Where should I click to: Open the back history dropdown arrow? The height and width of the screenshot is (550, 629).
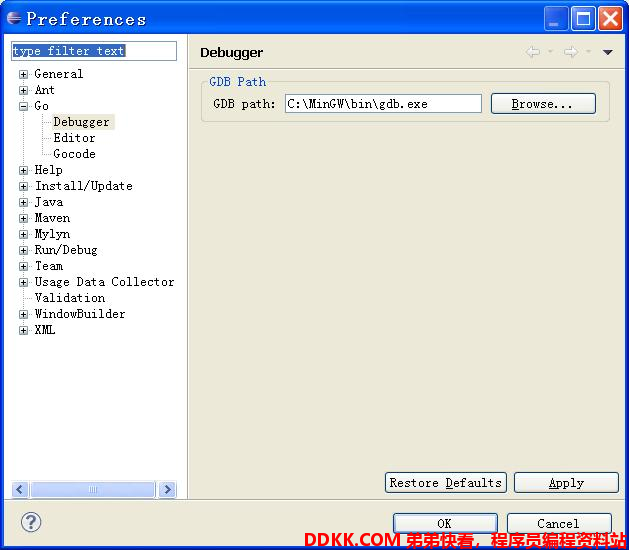[550, 51]
